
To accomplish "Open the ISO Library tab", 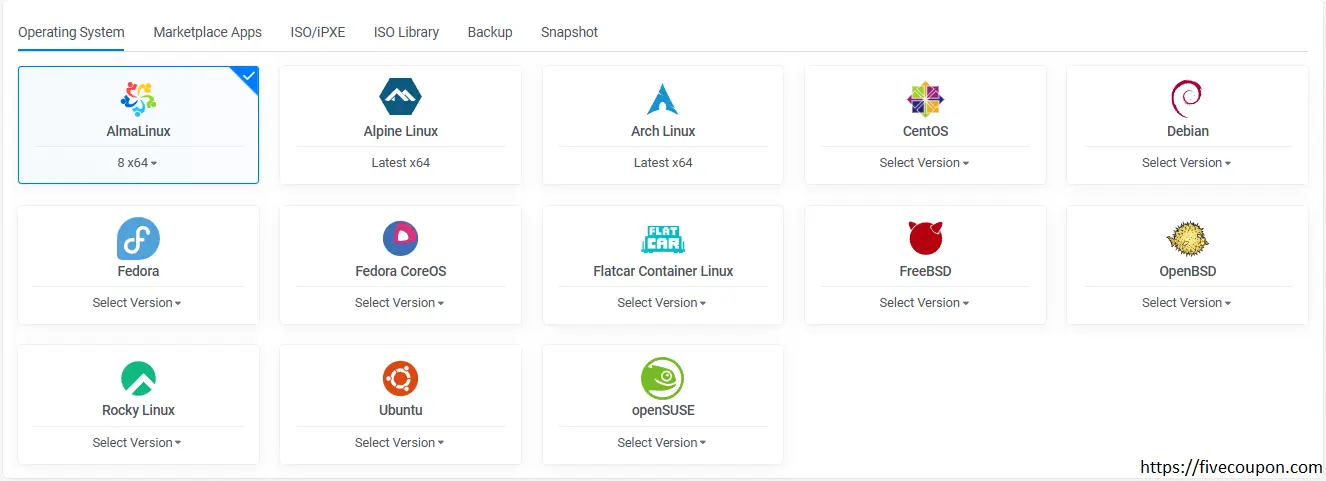I will click(406, 32).
